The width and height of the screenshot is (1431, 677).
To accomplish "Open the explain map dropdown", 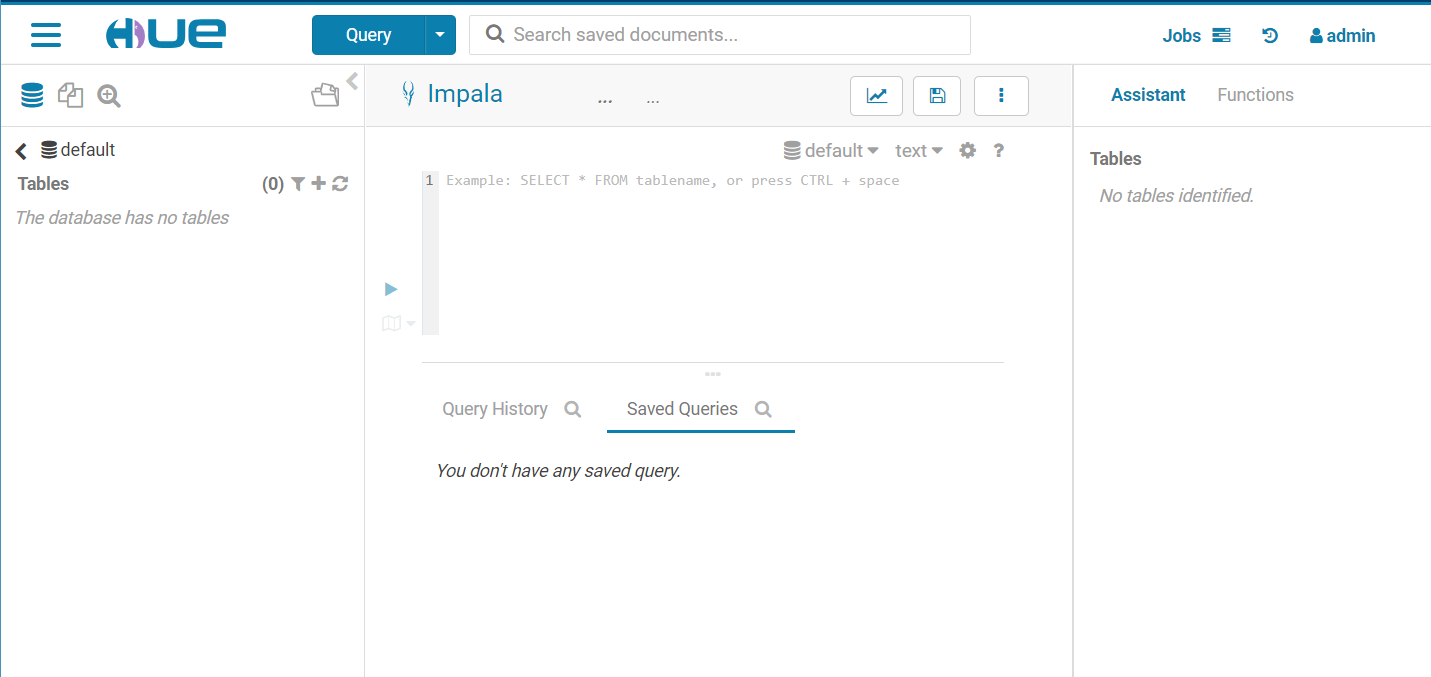I will (x=399, y=323).
